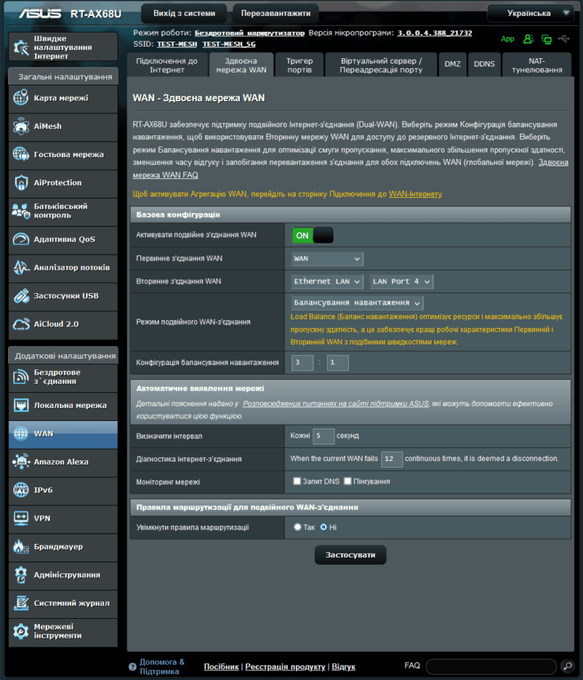Click the Amazon Alexa icon
Screen dimensions: 583x680
pyautogui.click(x=21, y=462)
